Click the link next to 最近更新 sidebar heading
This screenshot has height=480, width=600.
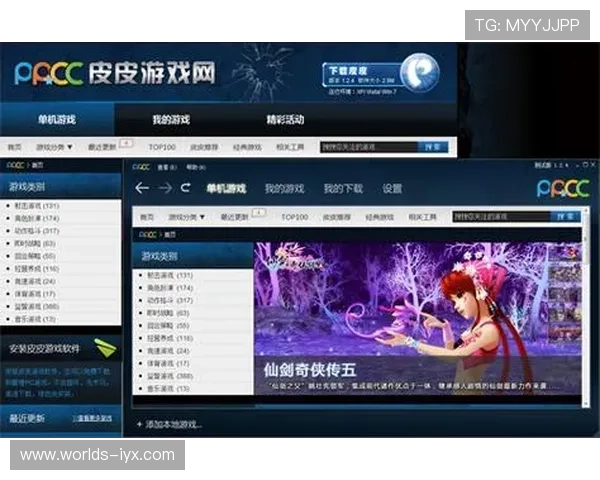pos(93,418)
